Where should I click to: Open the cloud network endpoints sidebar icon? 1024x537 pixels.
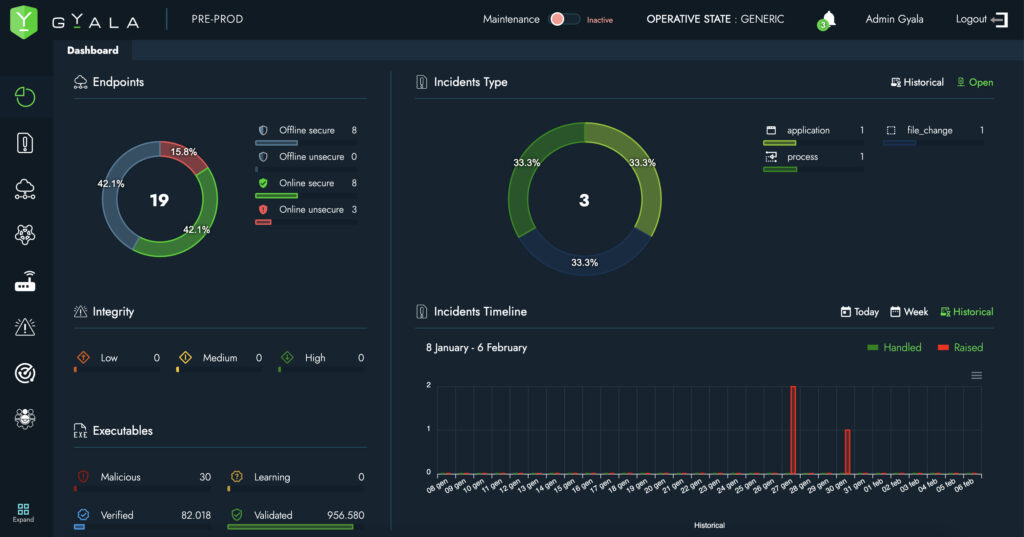[25, 190]
